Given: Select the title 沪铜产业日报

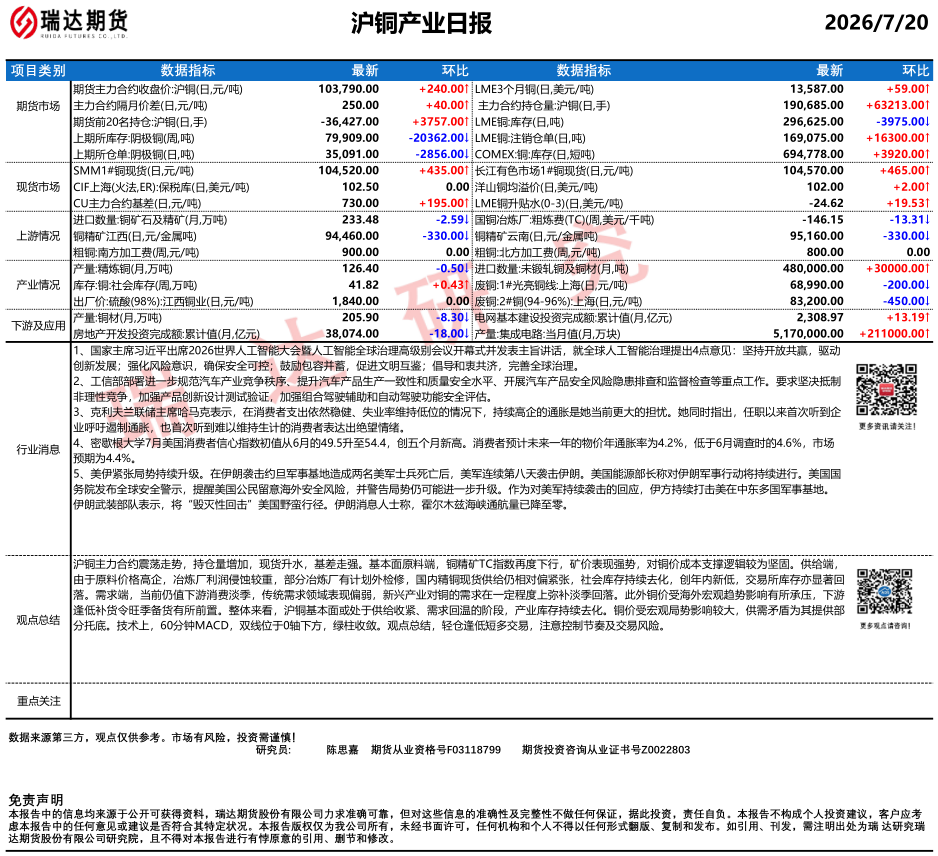Looking at the screenshot, I should point(421,23).
